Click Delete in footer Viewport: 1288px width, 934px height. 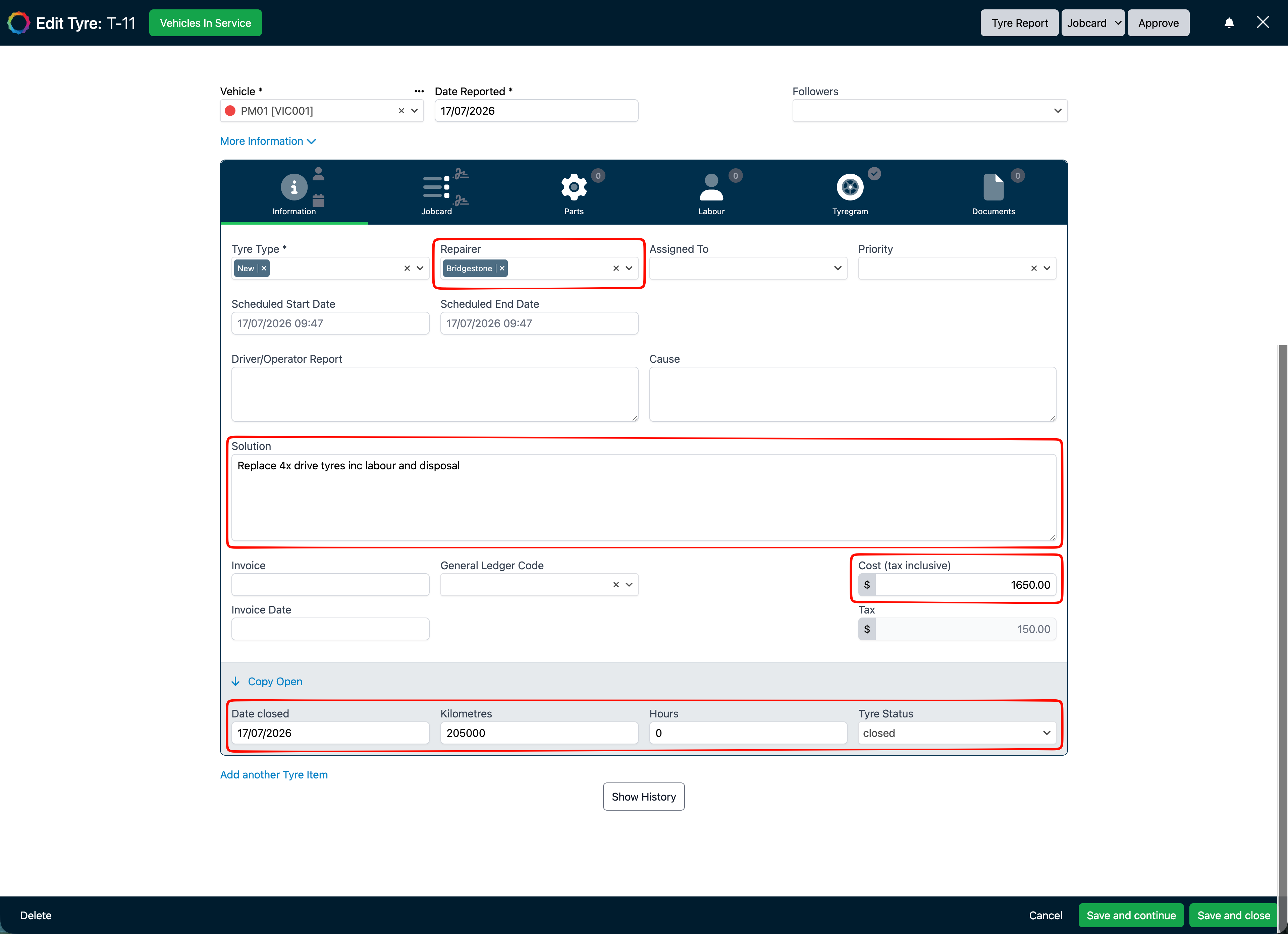pos(36,915)
